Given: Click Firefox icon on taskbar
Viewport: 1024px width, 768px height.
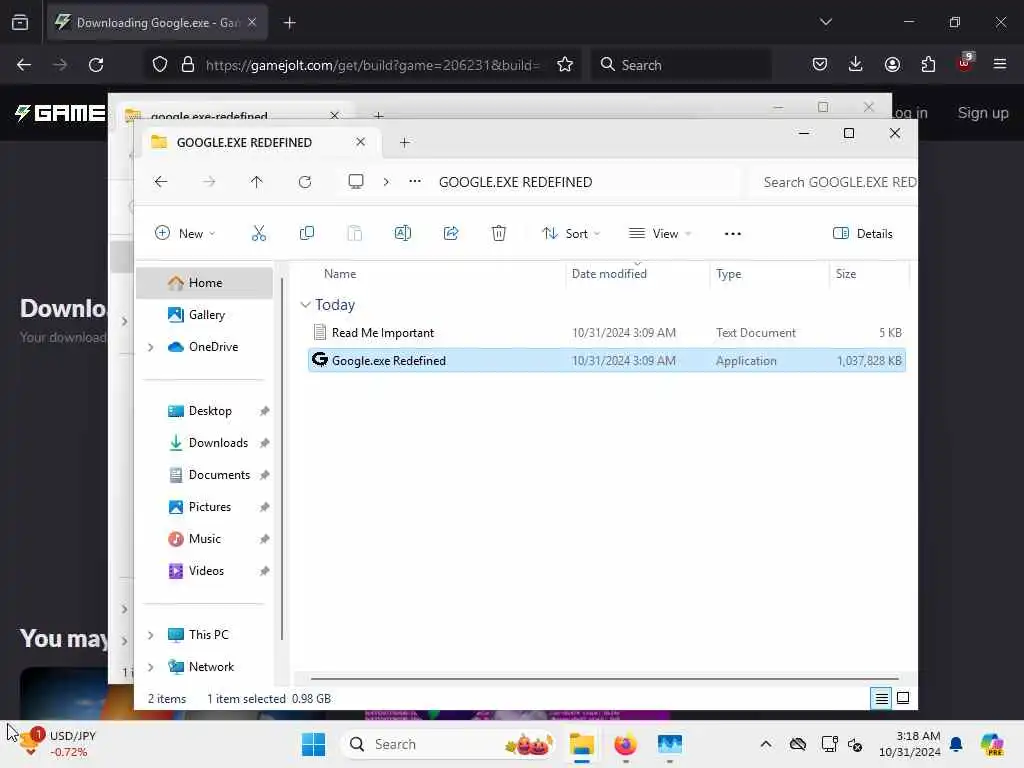Looking at the screenshot, I should [x=625, y=744].
